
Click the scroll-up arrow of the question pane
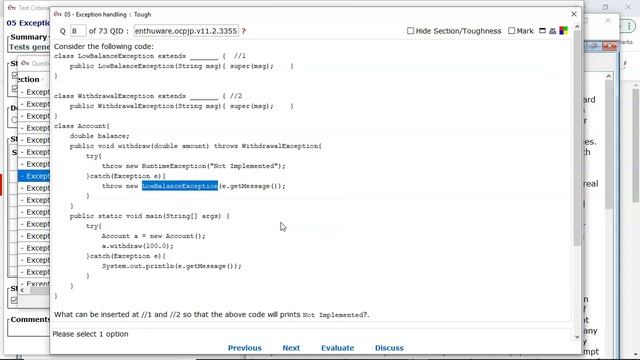tap(577, 27)
